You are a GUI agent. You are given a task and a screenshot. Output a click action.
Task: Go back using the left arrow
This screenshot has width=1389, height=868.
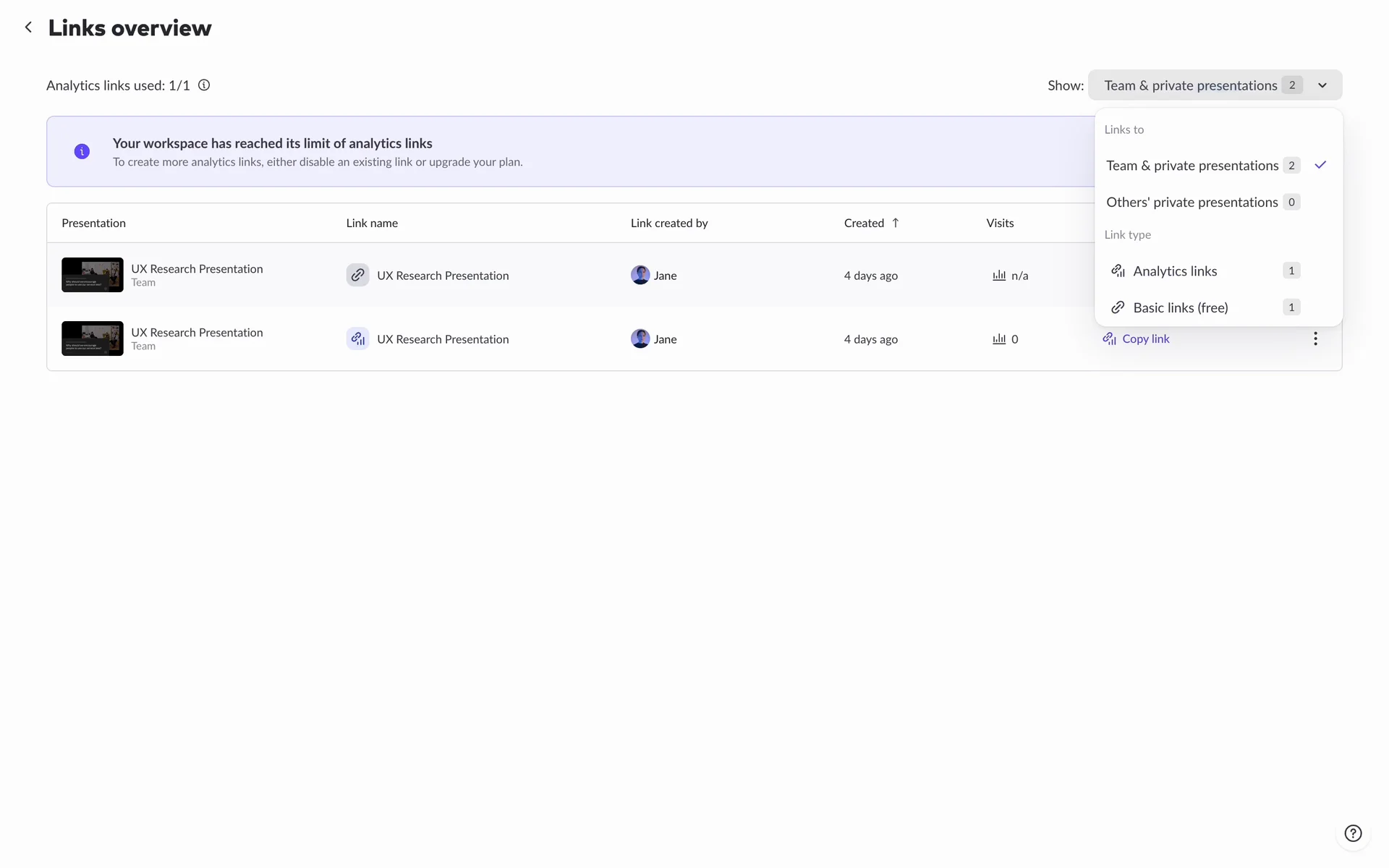(28, 27)
